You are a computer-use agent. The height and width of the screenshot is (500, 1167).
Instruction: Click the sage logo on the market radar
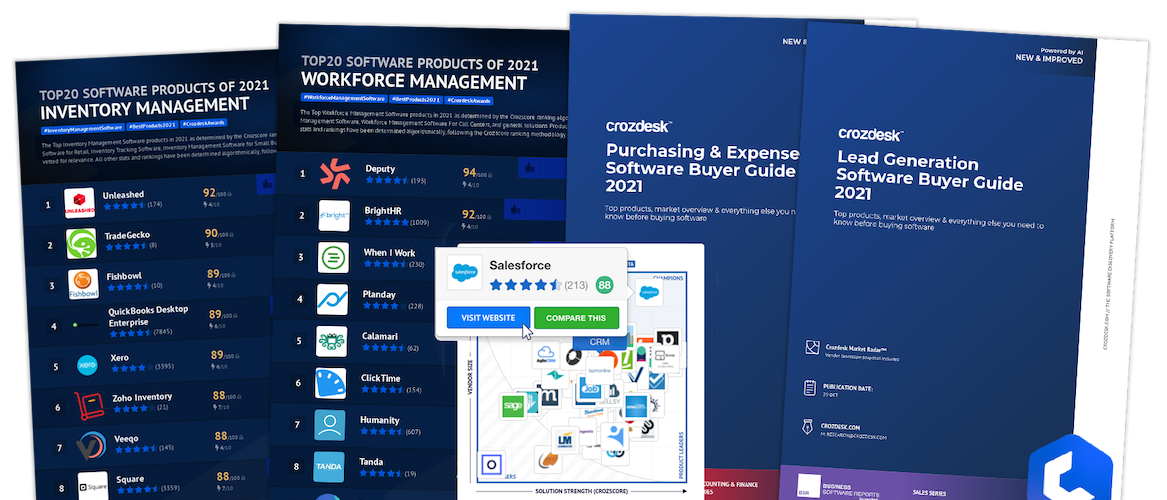(x=513, y=406)
